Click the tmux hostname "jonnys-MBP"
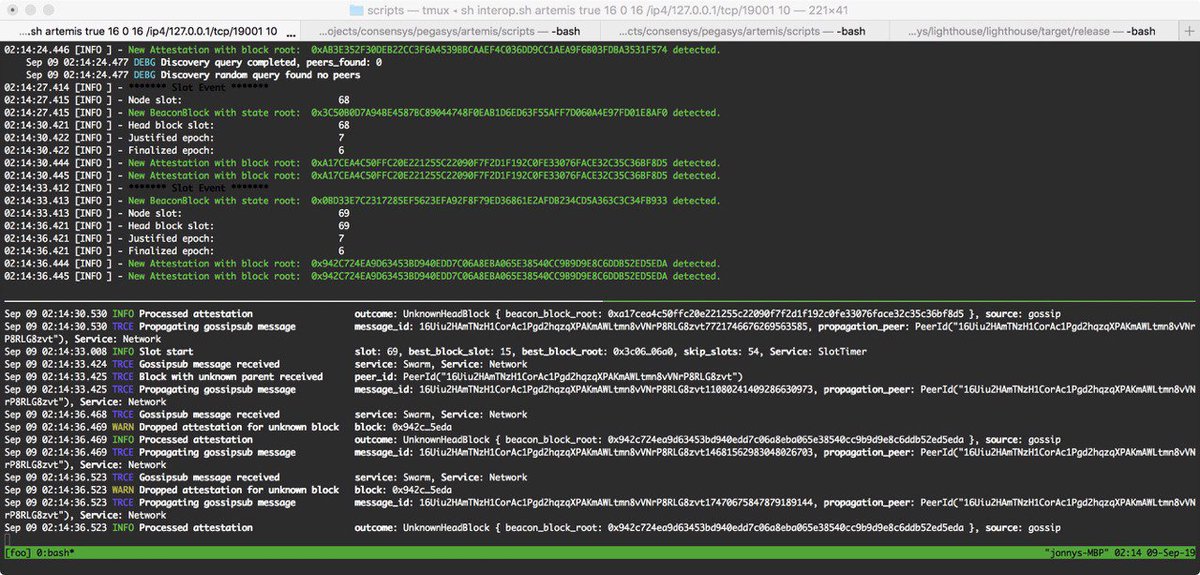Image resolution: width=1200 pixels, height=575 pixels. 1076,552
